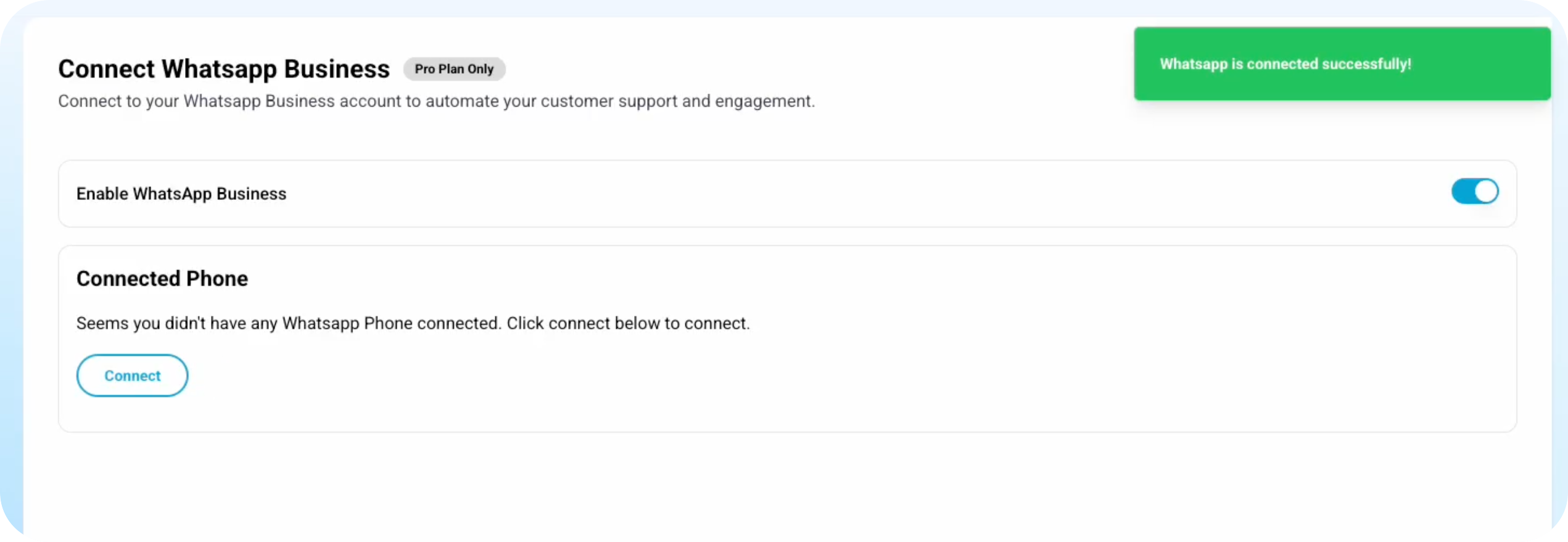Click the subtitle about automating customer support
Viewport: 1568px width, 542px height.
pyautogui.click(x=436, y=101)
